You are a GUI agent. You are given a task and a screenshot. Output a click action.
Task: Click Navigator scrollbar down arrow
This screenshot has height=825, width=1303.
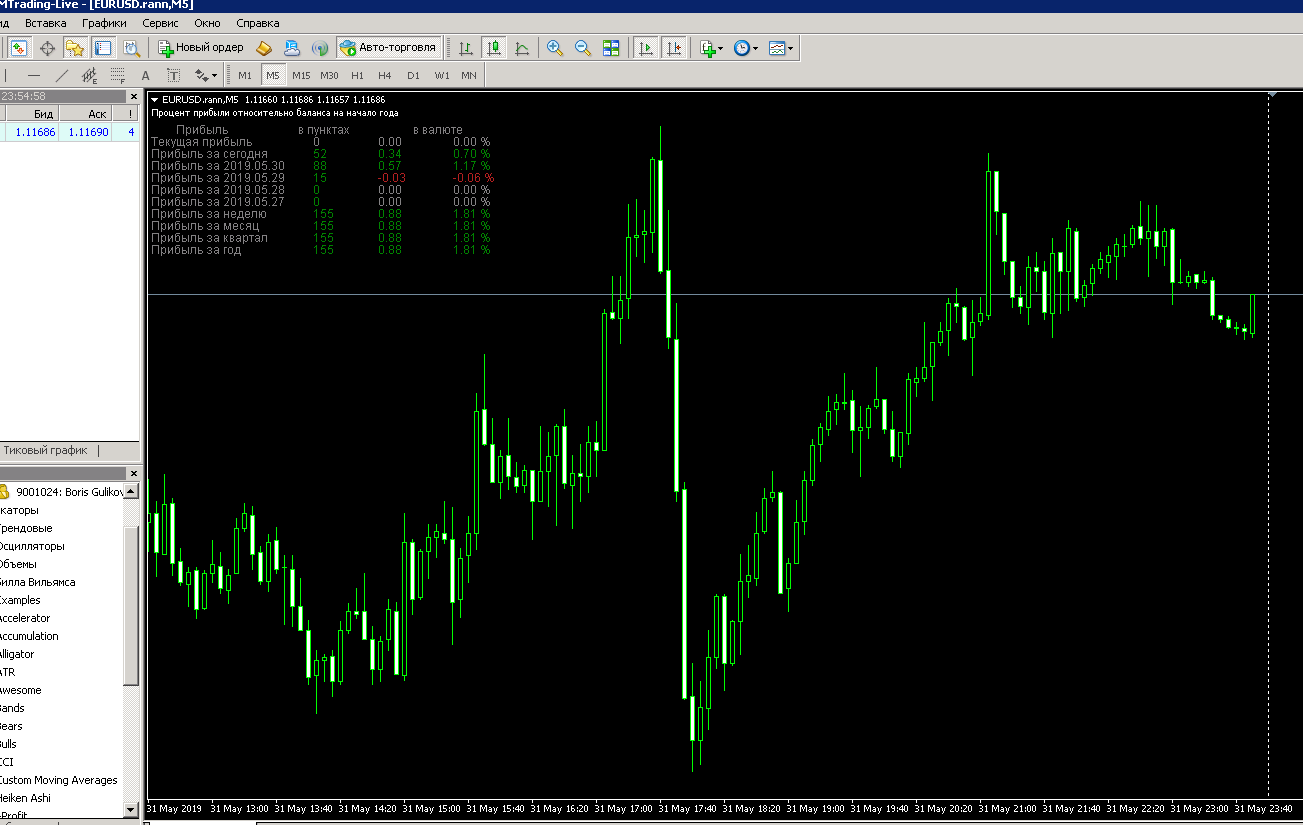tap(131, 808)
